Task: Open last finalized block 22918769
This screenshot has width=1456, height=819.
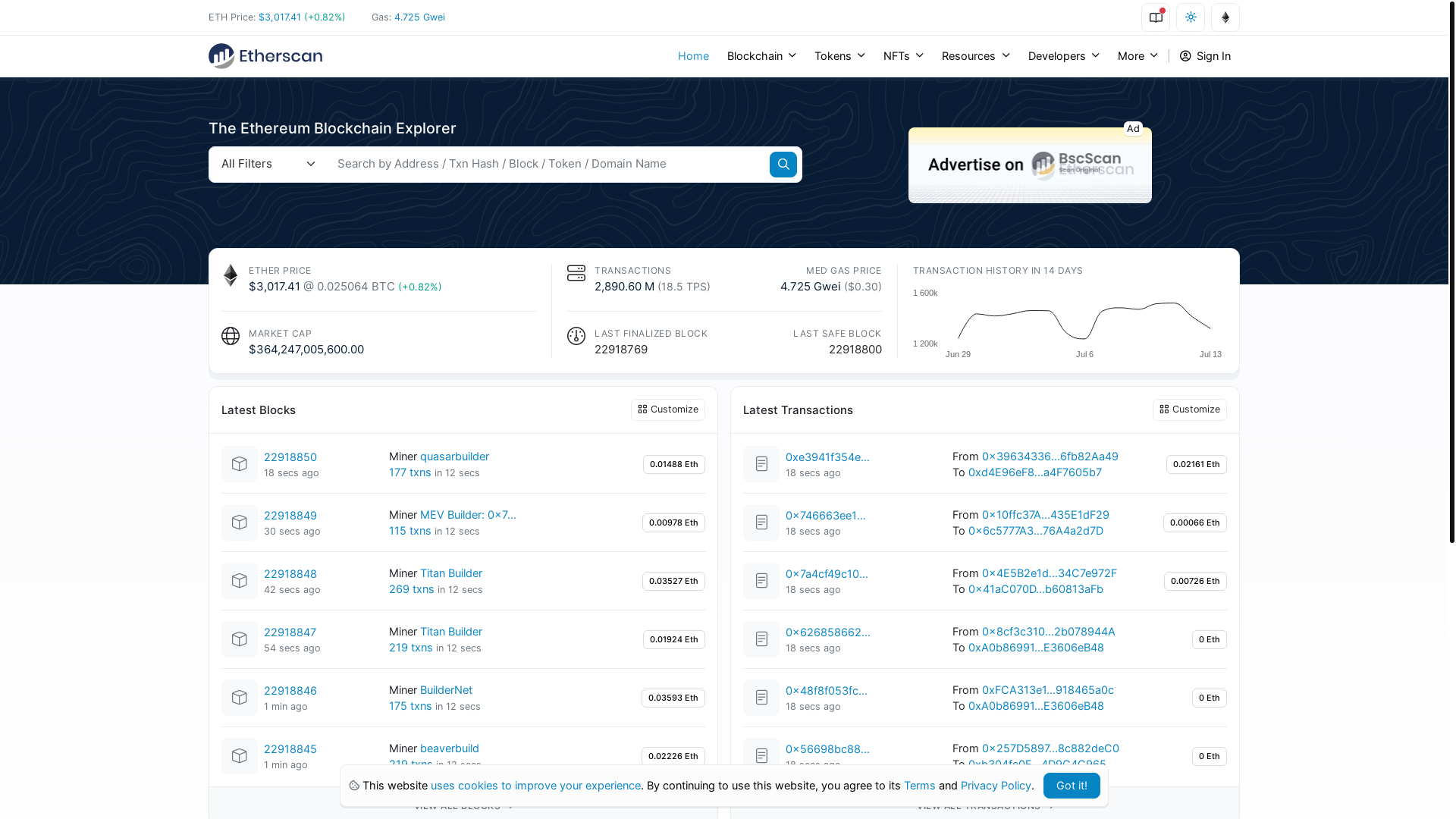Action: coord(621,349)
